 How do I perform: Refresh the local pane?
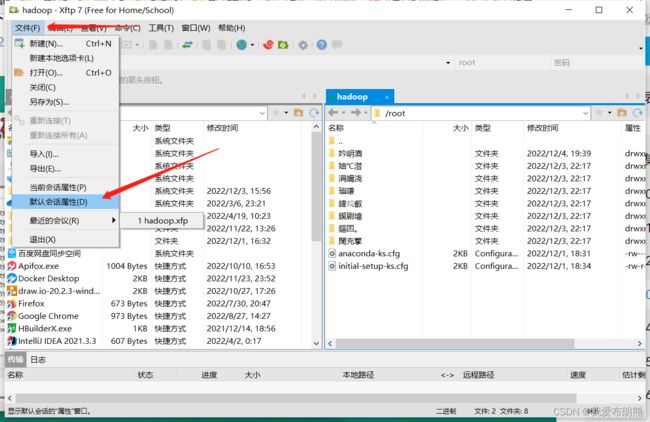(314, 113)
